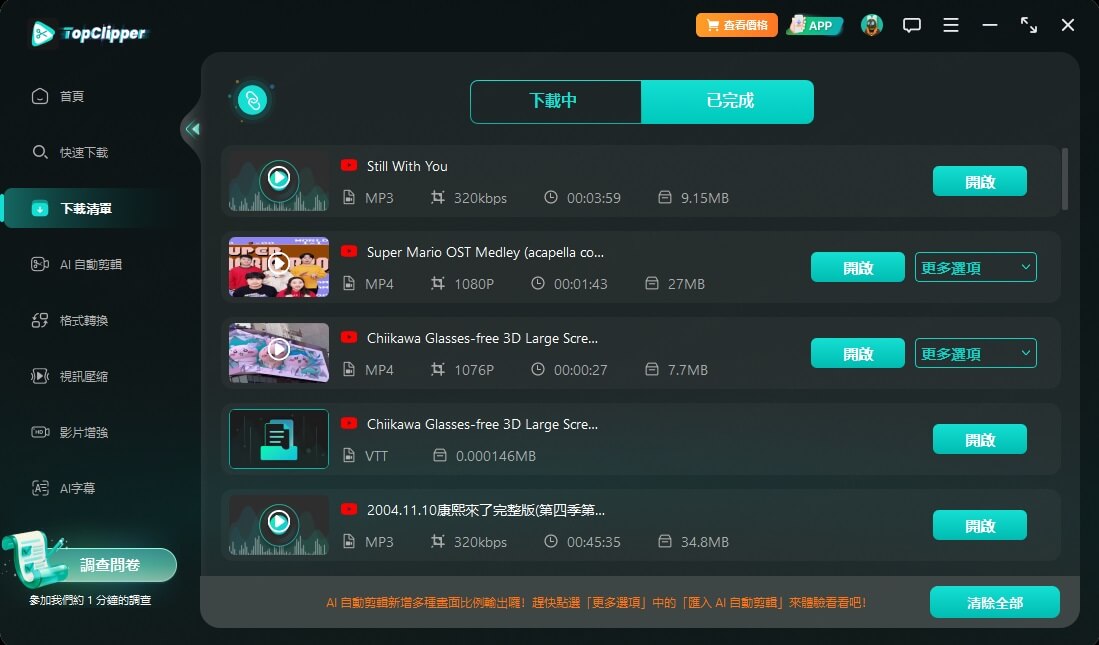
Task: Click the 27MB file size text
Action: 686,284
